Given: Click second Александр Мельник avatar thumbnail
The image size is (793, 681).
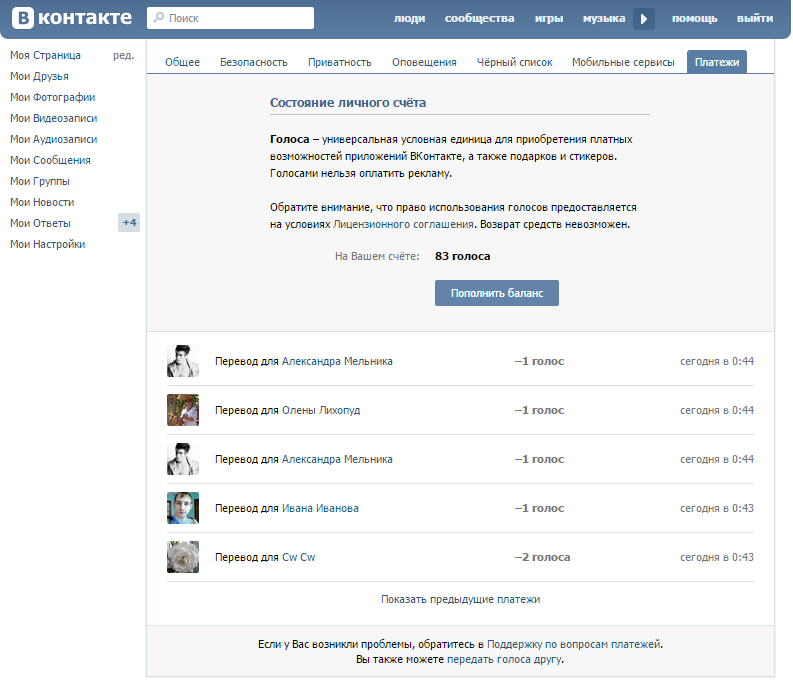Looking at the screenshot, I should (183, 459).
